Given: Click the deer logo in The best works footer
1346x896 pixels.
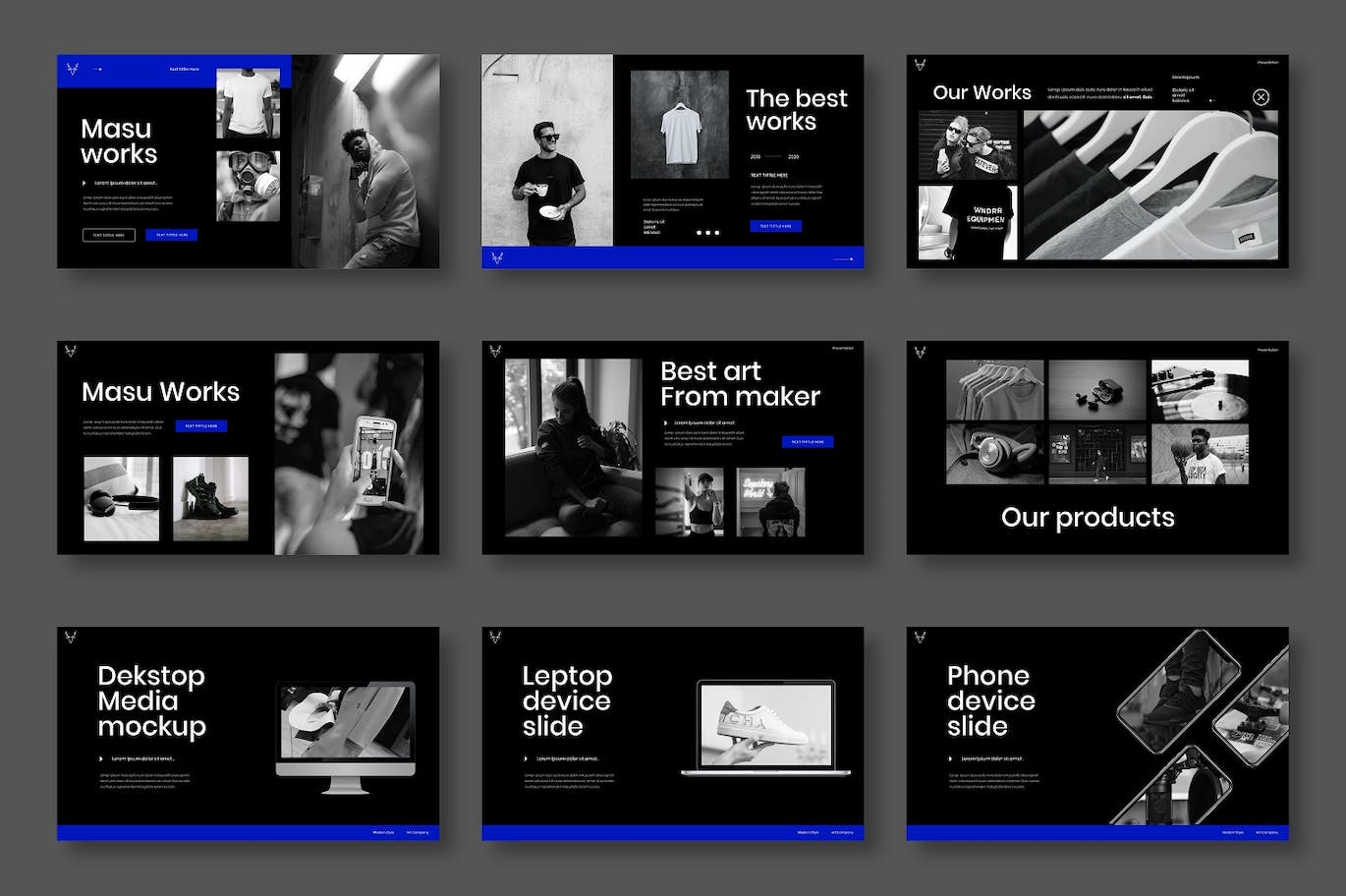Looking at the screenshot, I should tap(497, 258).
